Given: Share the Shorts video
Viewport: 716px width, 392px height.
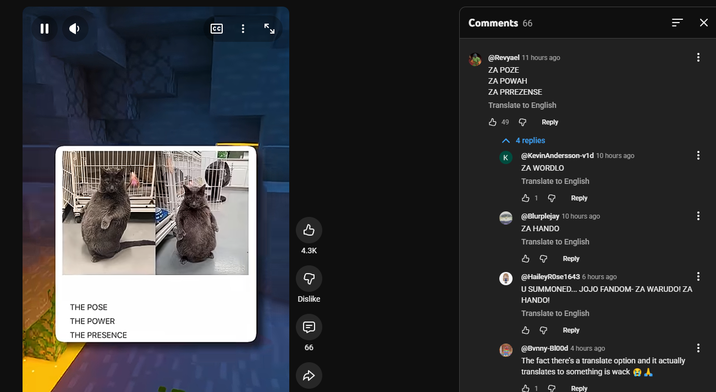Looking at the screenshot, I should [x=309, y=376].
